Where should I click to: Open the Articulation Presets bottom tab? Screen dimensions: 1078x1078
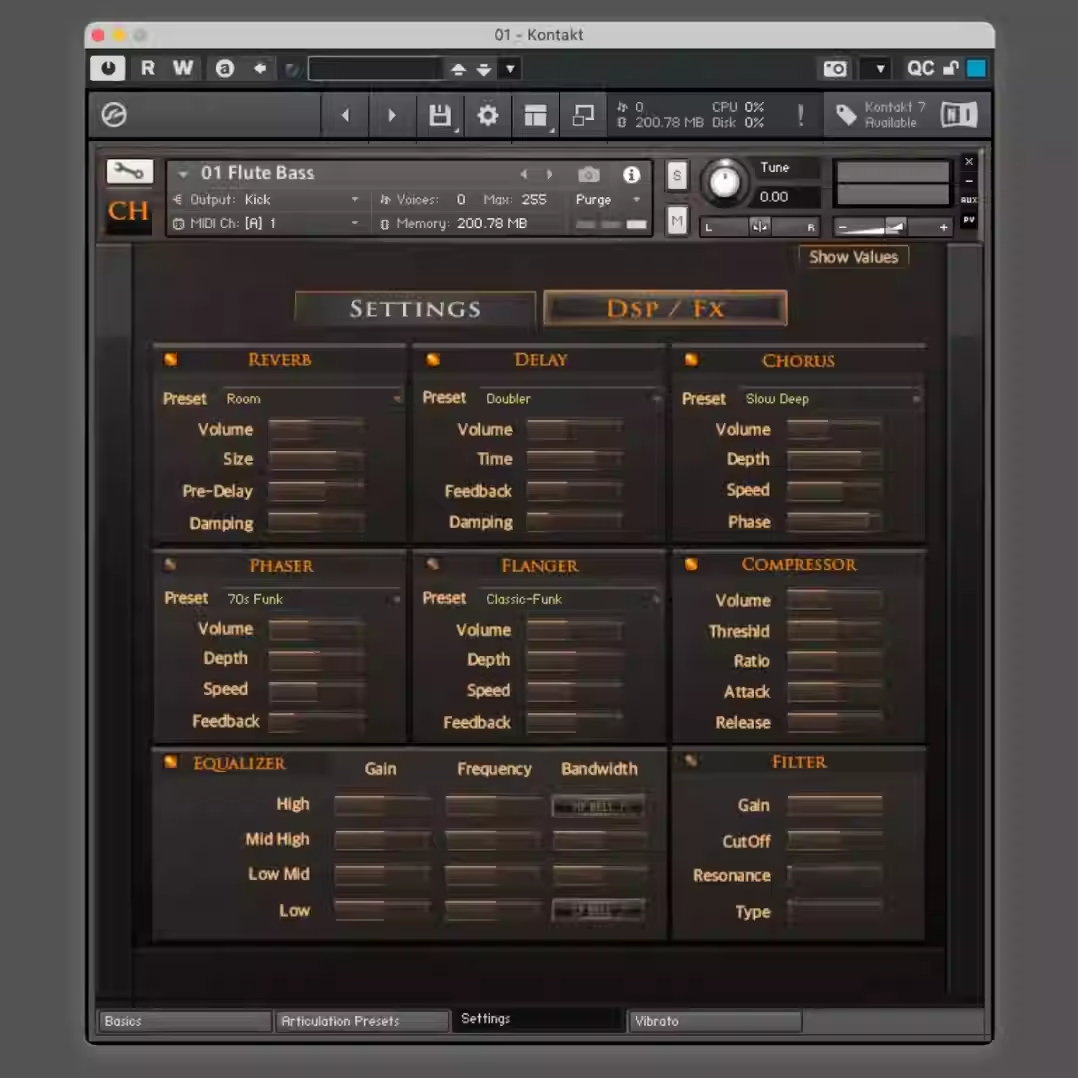pyautogui.click(x=362, y=1021)
